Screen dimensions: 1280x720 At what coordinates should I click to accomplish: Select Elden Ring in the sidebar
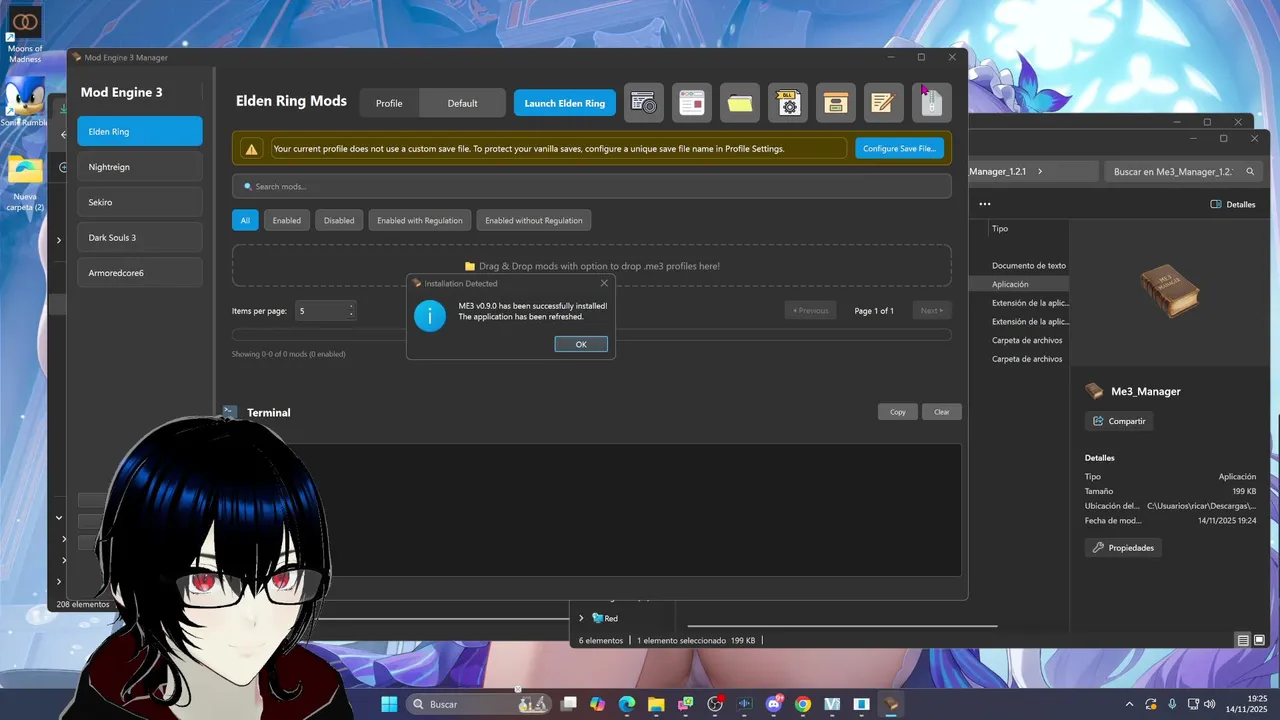pyautogui.click(x=140, y=131)
